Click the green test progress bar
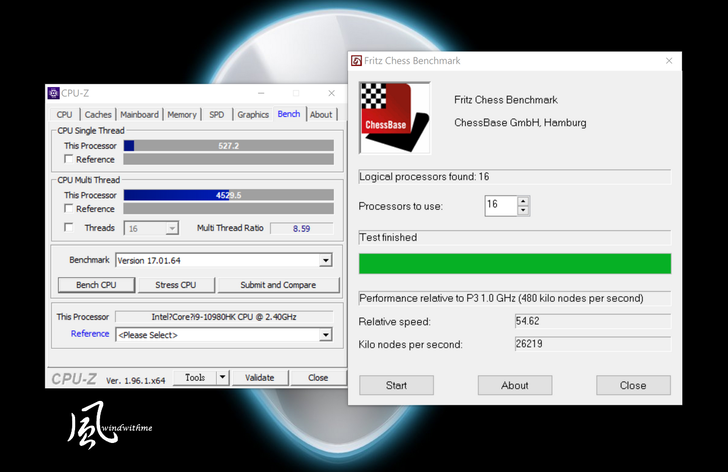This screenshot has width=728, height=472. (x=514, y=263)
